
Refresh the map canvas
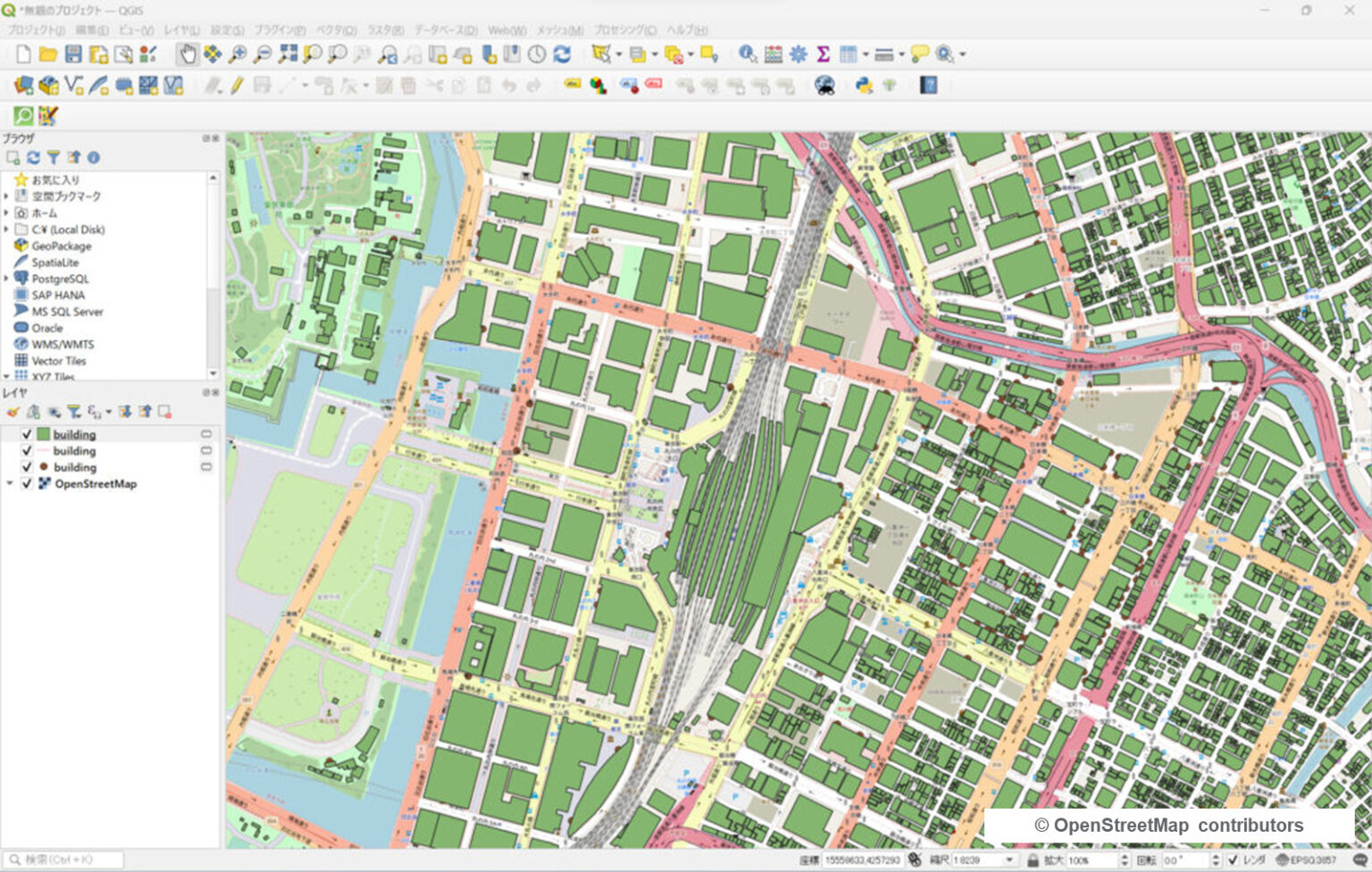pos(562,54)
